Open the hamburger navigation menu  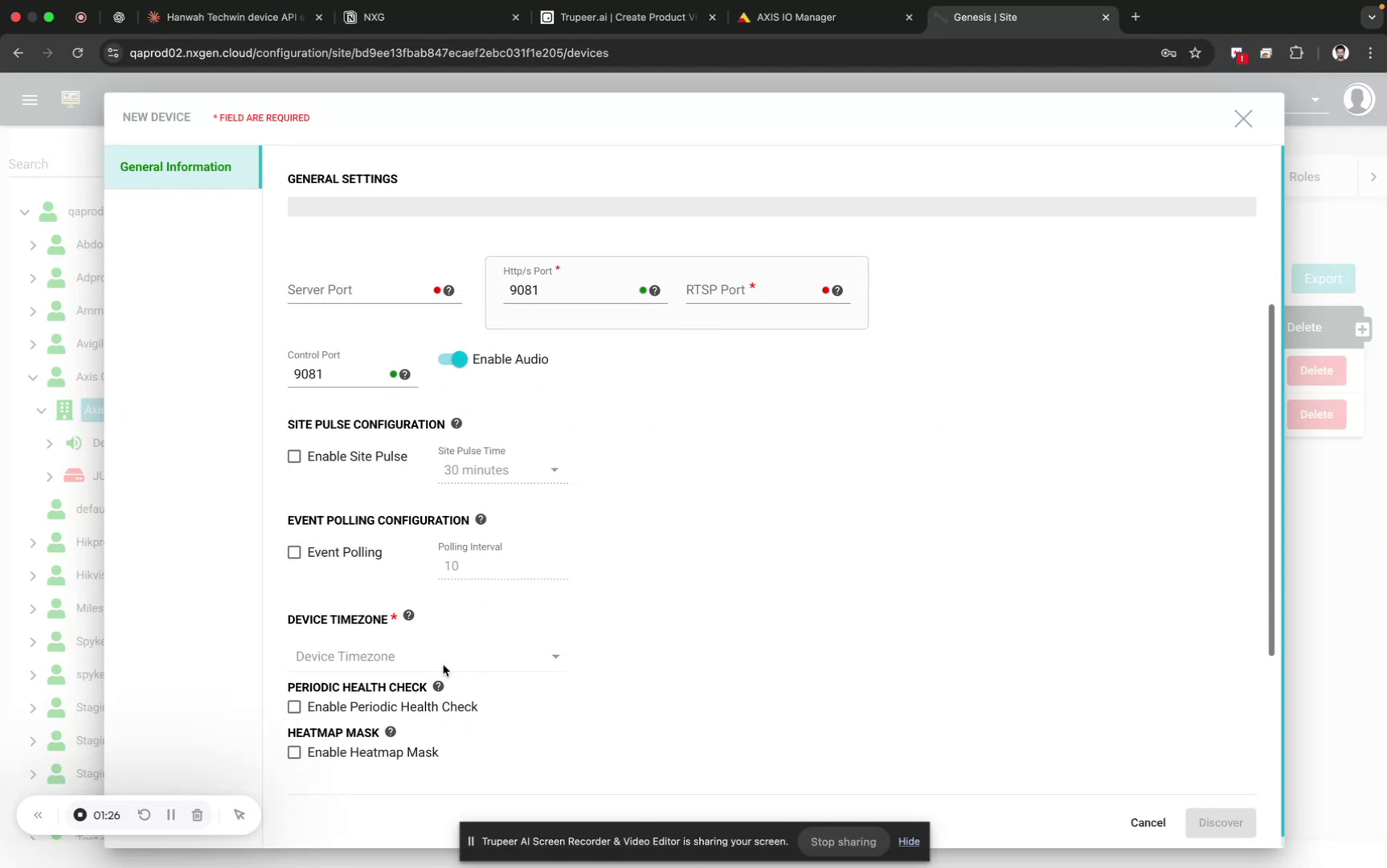pyautogui.click(x=30, y=99)
